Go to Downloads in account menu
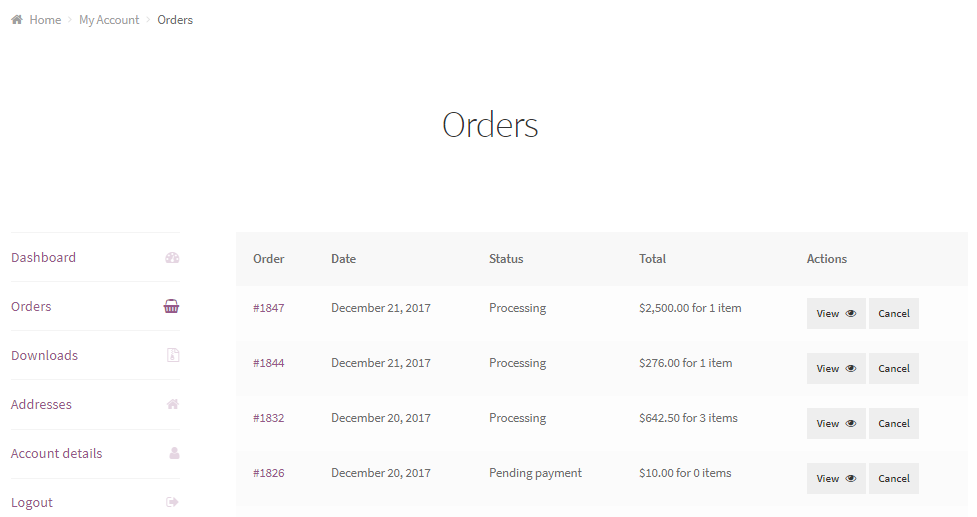The image size is (977, 517). pyautogui.click(x=44, y=356)
